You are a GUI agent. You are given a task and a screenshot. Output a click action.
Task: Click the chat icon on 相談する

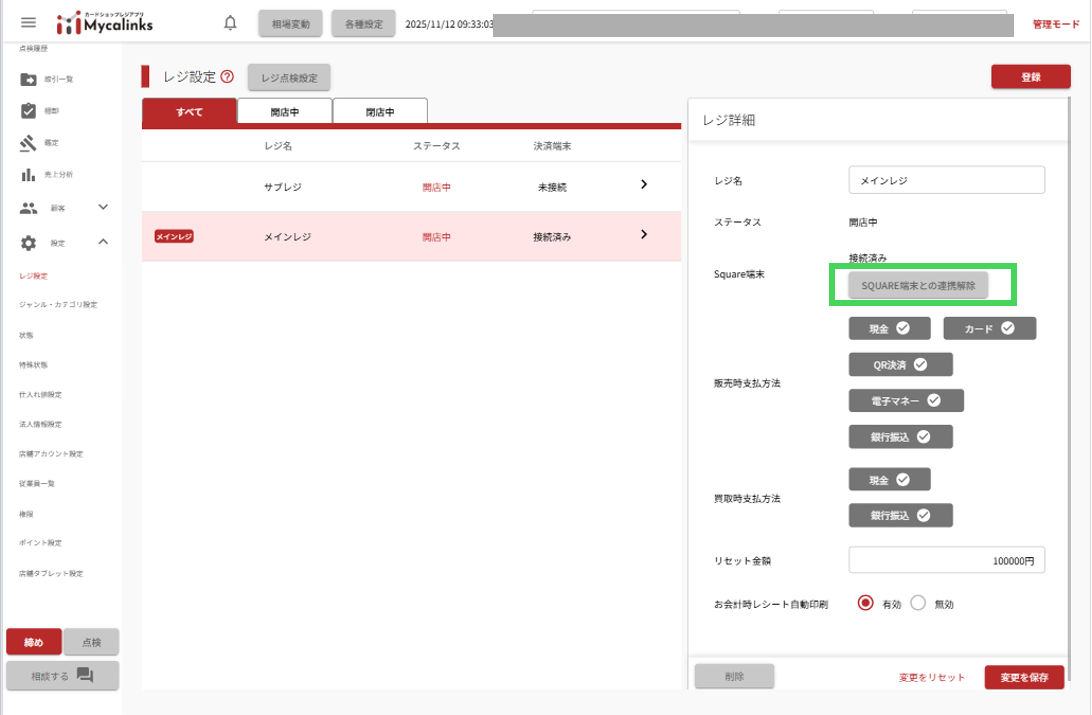coord(85,676)
